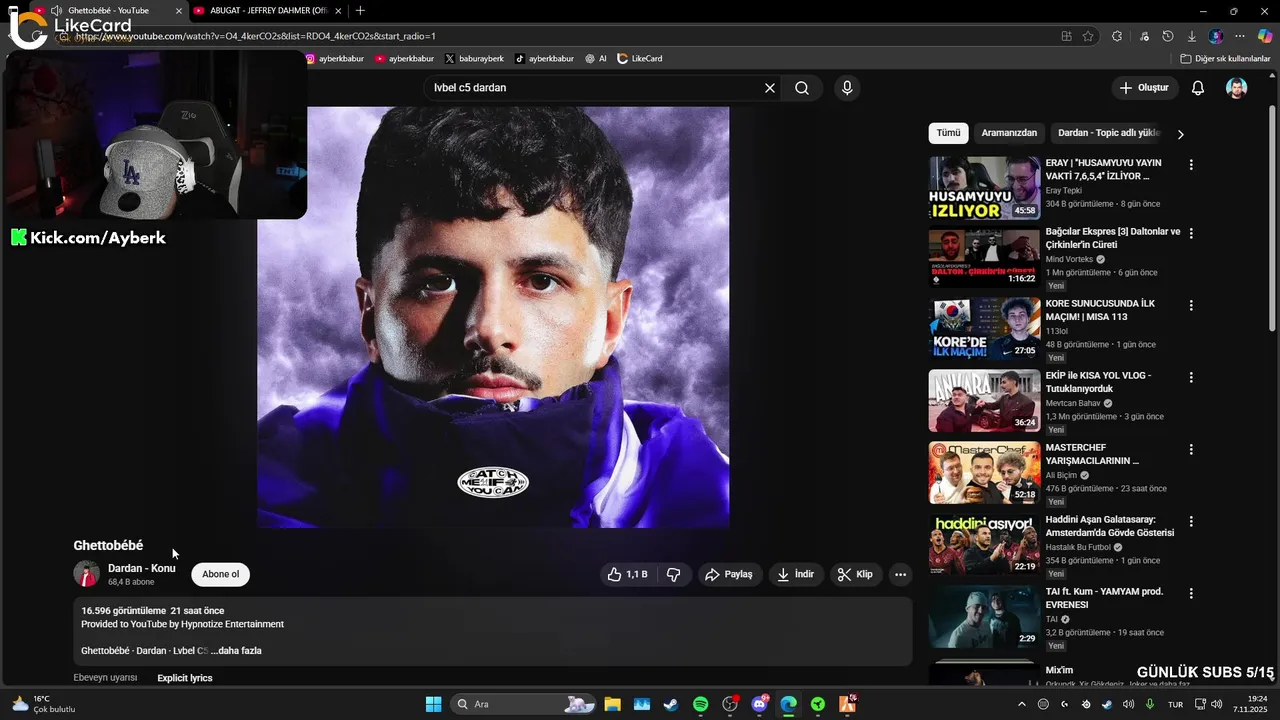
Task: Open Diğer sık kullanılanlar bookmarks folder
Action: [x=1225, y=59]
